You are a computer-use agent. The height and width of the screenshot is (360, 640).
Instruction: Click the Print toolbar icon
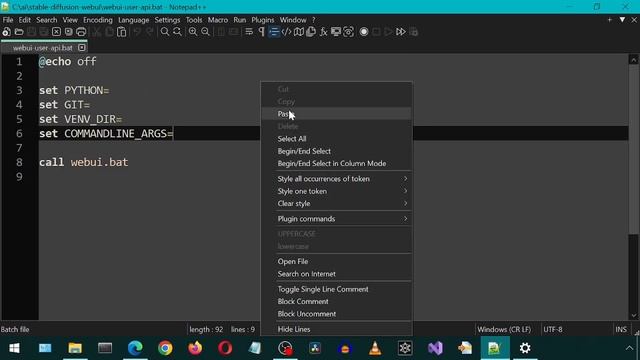pyautogui.click(x=81, y=32)
